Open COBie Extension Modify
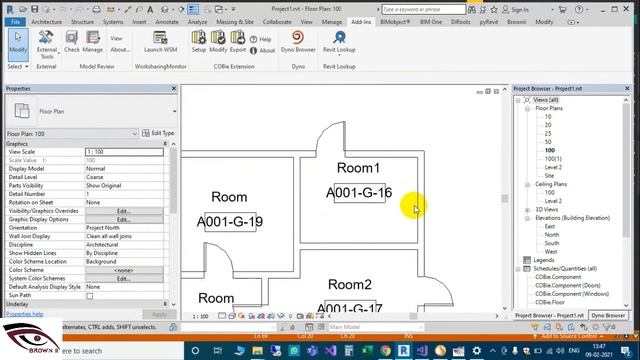 (218, 42)
